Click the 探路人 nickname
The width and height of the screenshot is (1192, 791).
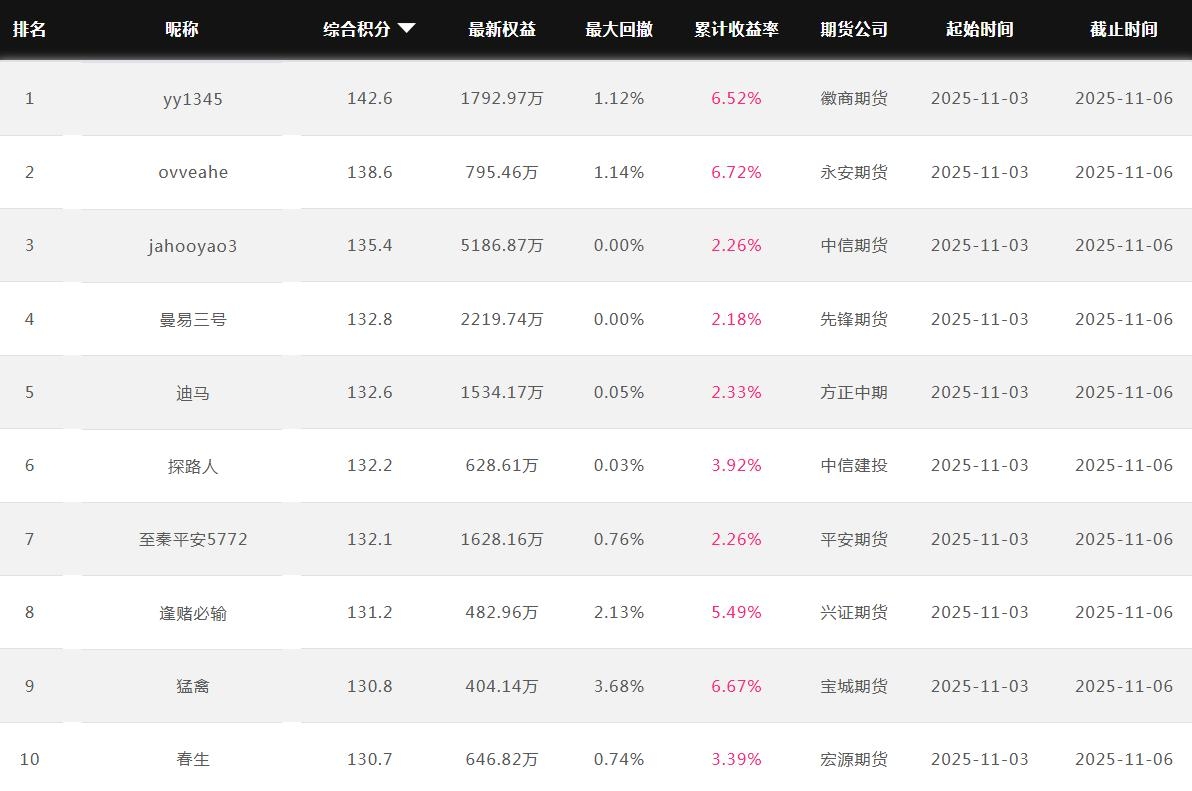193,466
